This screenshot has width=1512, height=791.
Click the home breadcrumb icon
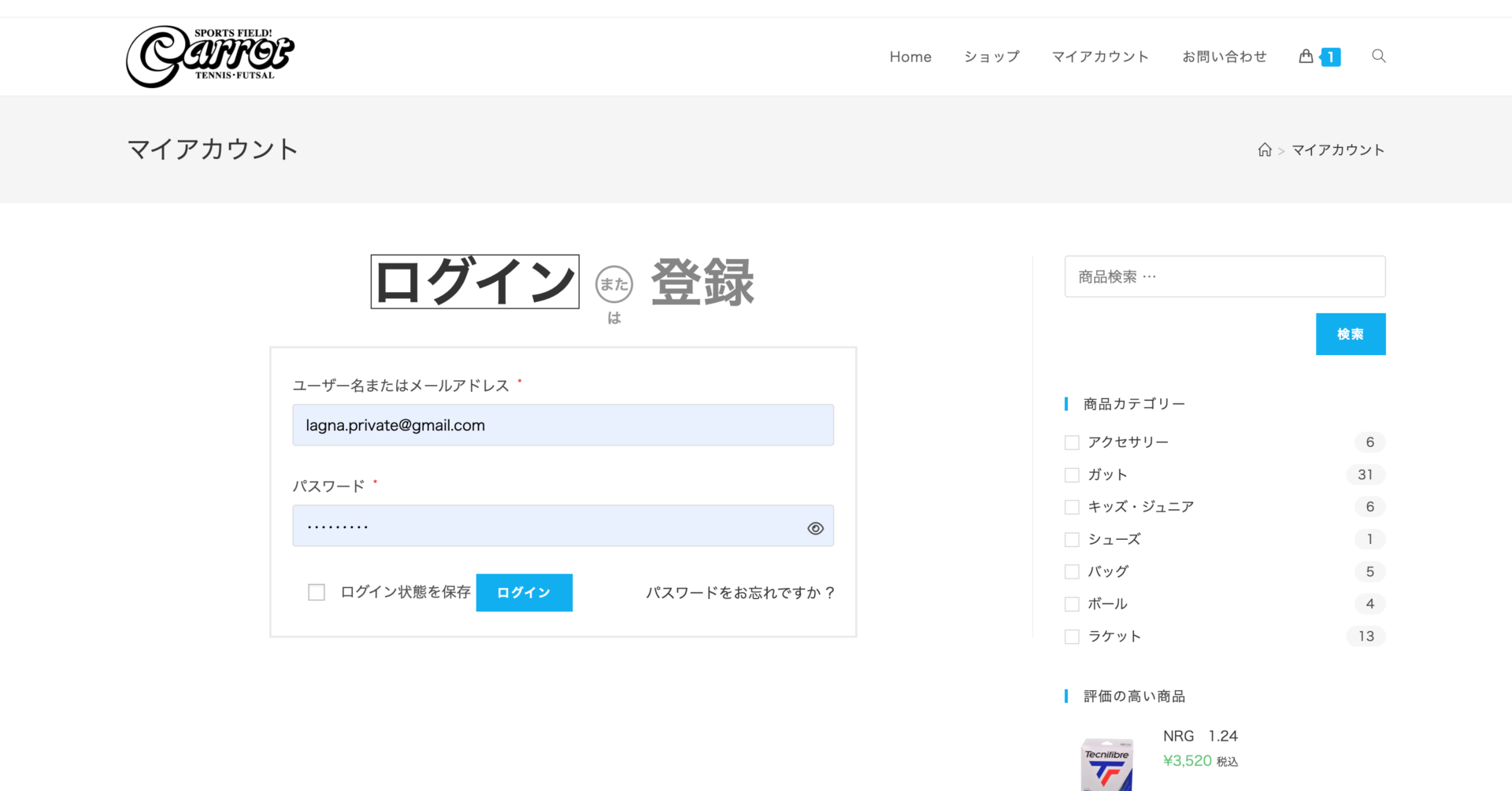tap(1265, 150)
